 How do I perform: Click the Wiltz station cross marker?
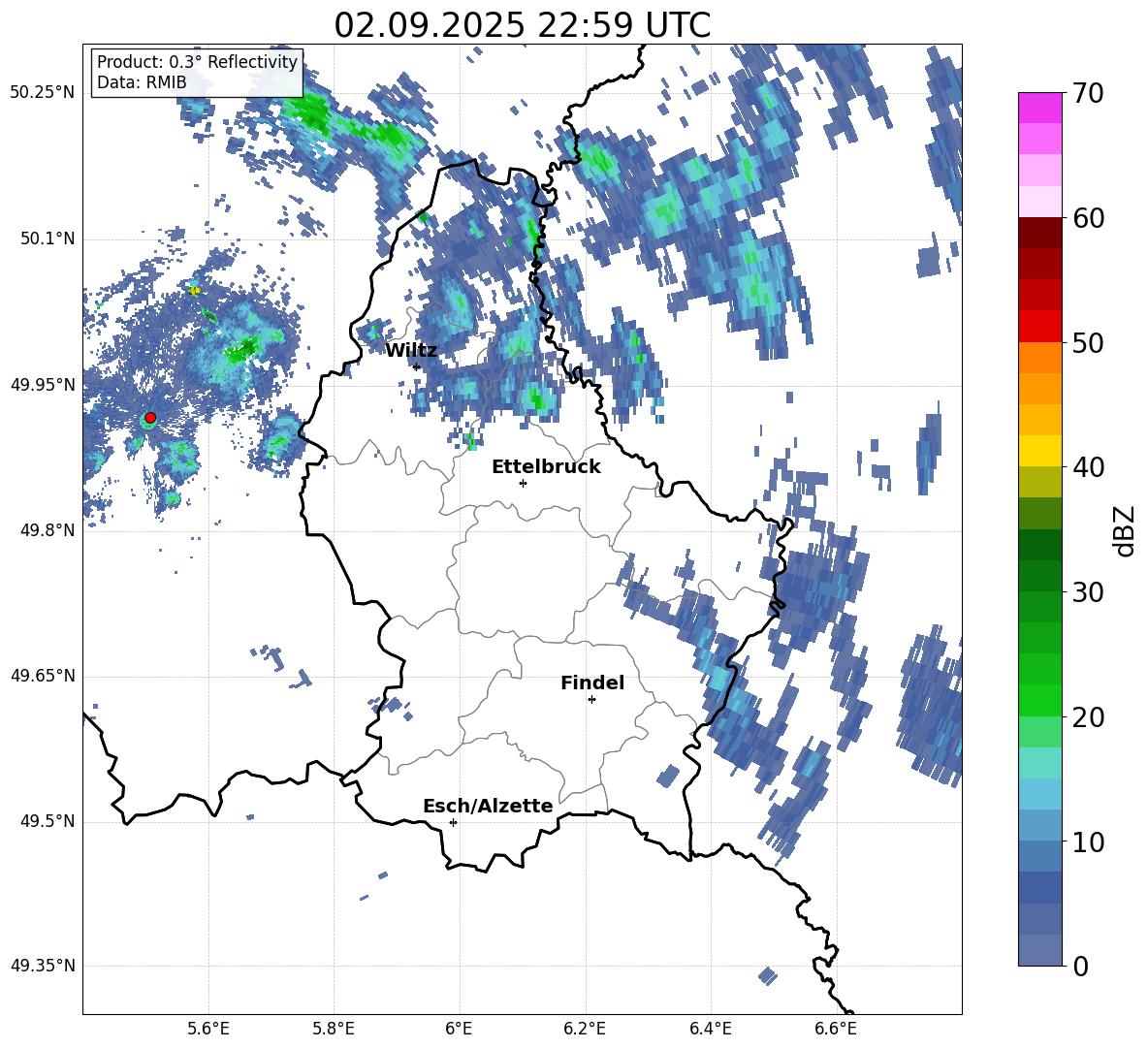click(417, 366)
